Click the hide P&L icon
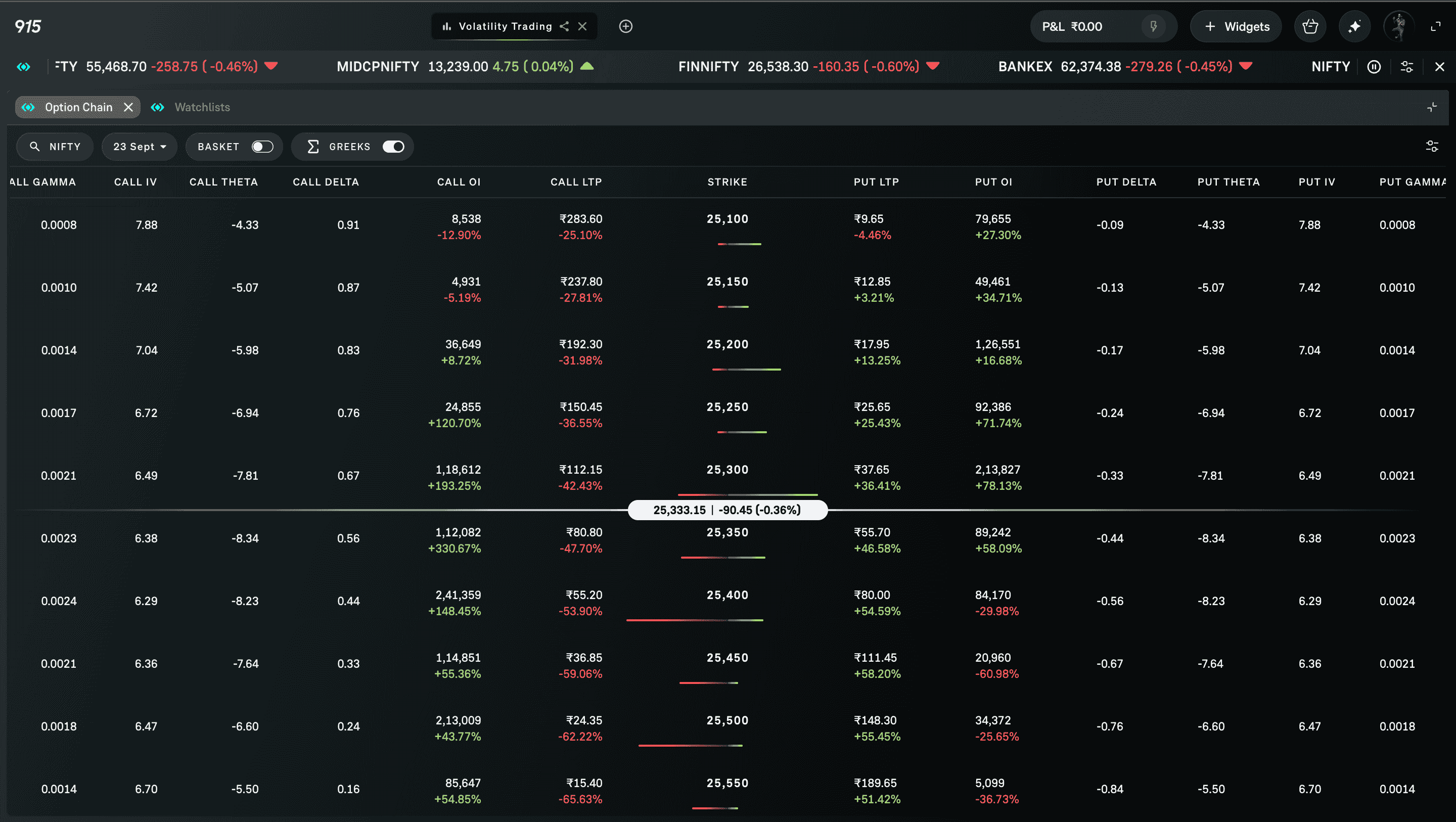The image size is (1456, 822). [x=1154, y=27]
